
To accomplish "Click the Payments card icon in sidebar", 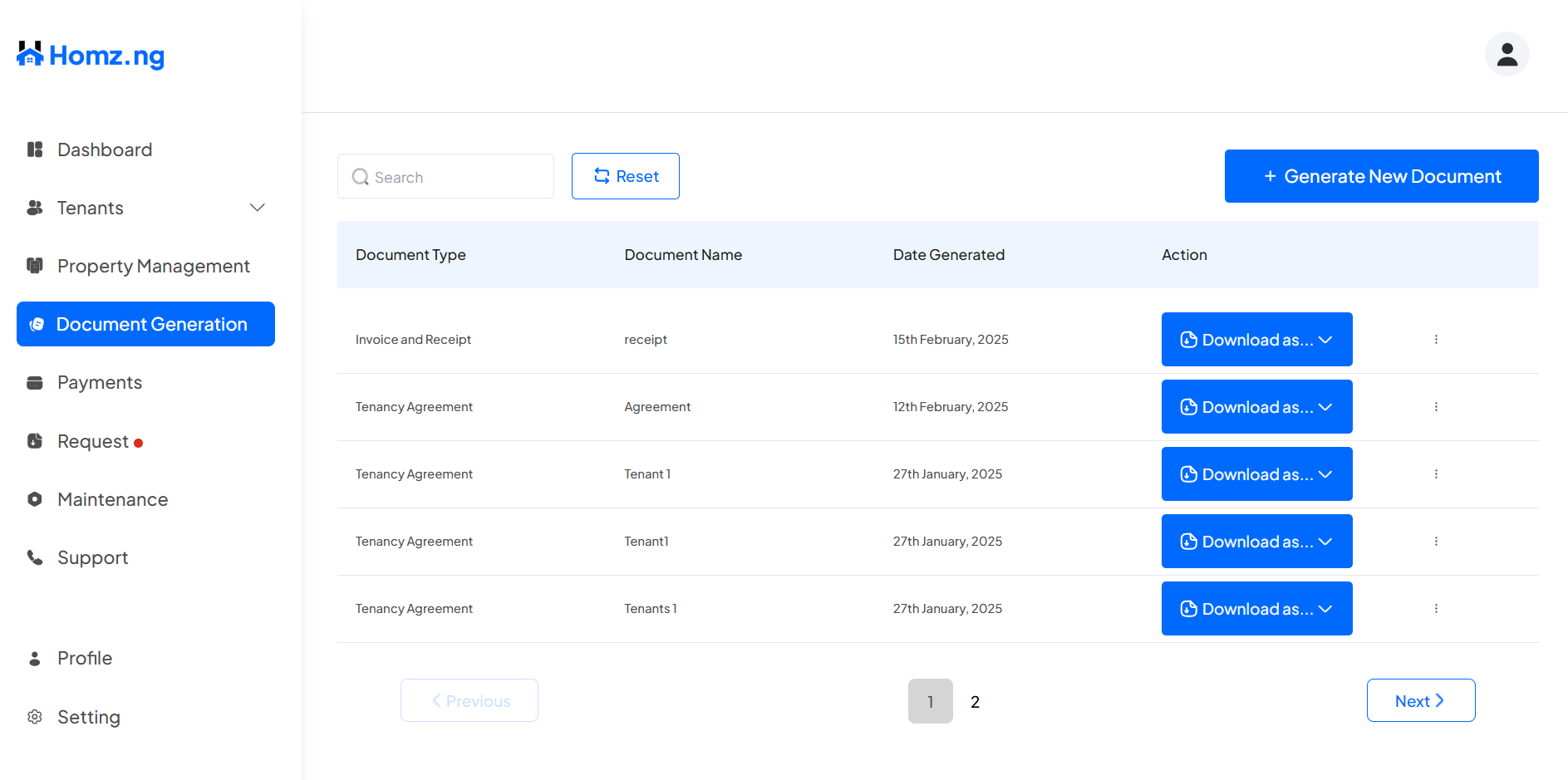I will click(x=35, y=383).
